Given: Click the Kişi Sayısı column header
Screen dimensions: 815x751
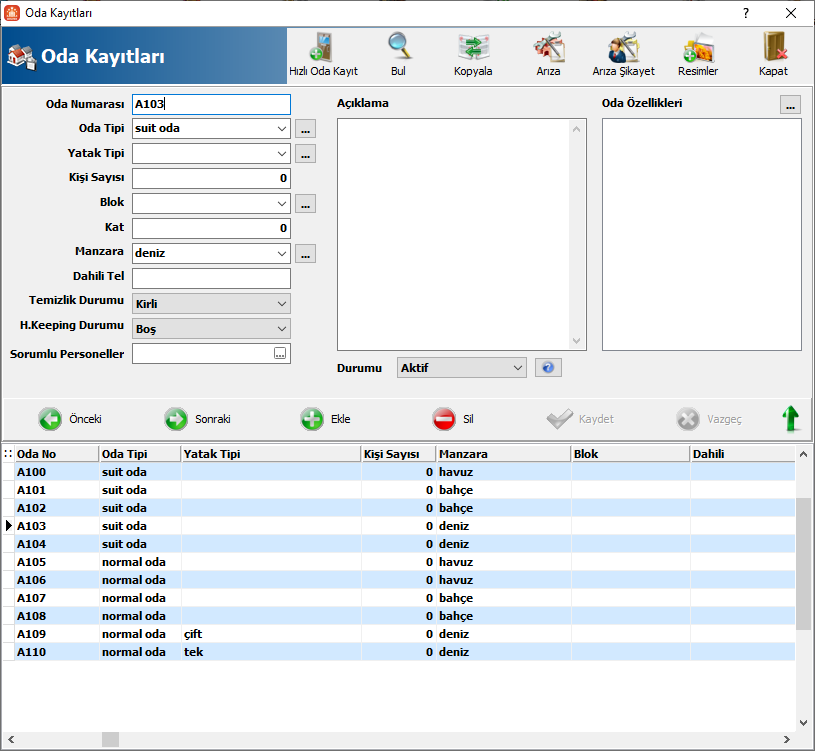Looking at the screenshot, I should [399, 454].
